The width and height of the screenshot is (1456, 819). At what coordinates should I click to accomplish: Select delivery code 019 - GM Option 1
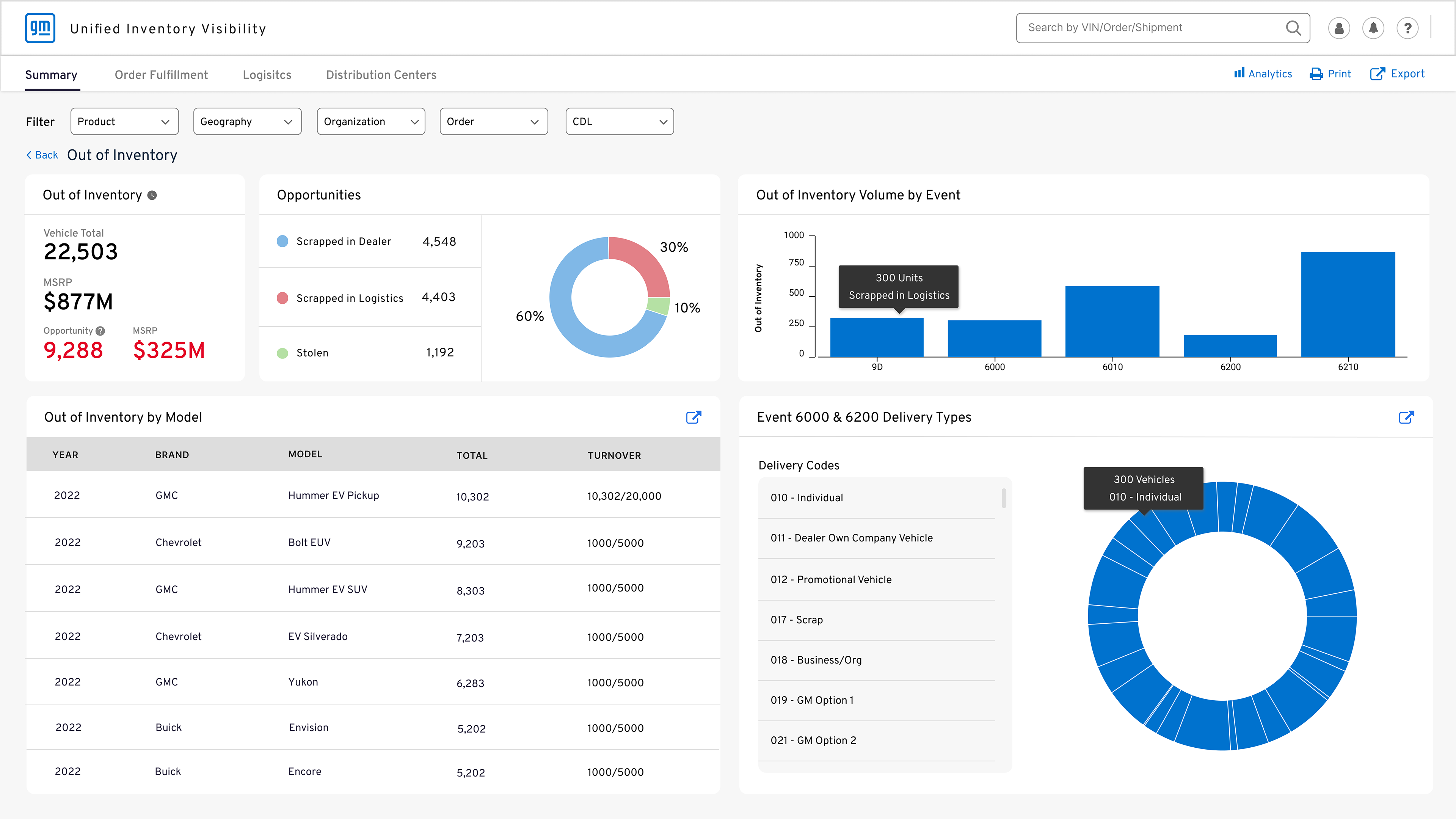pyautogui.click(x=877, y=700)
